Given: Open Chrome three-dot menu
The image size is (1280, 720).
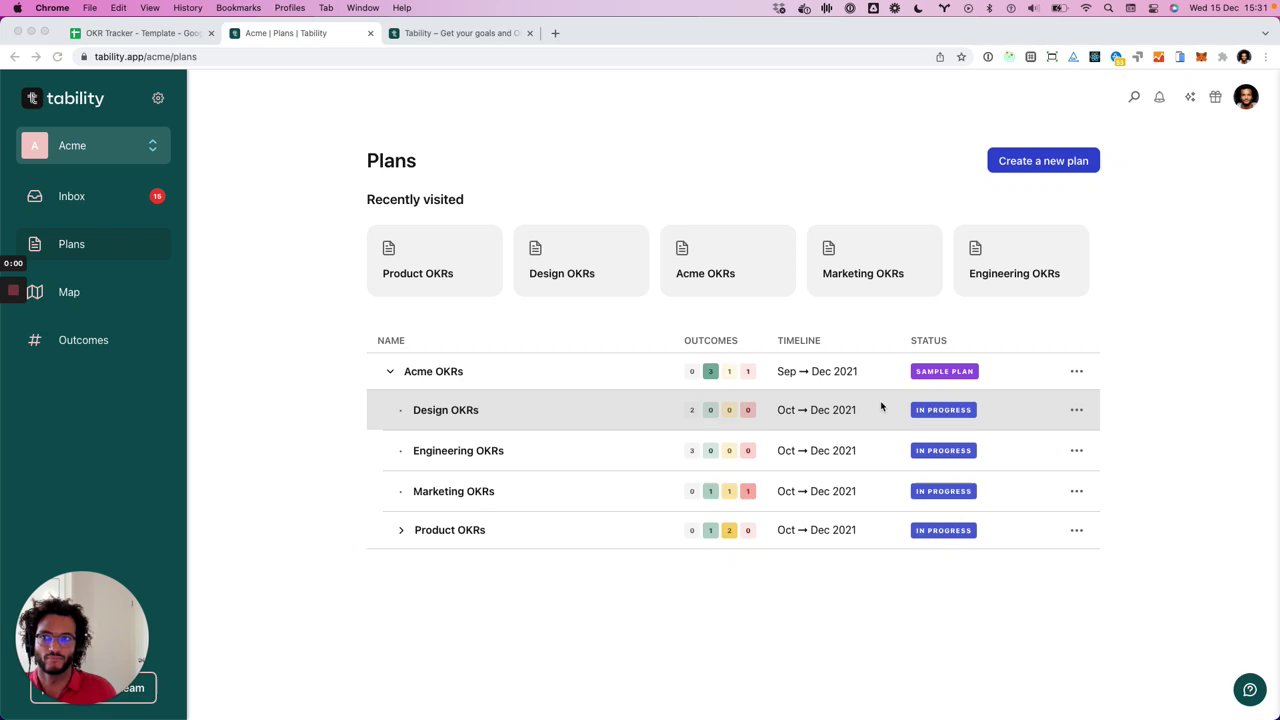Looking at the screenshot, I should pos(1266,57).
